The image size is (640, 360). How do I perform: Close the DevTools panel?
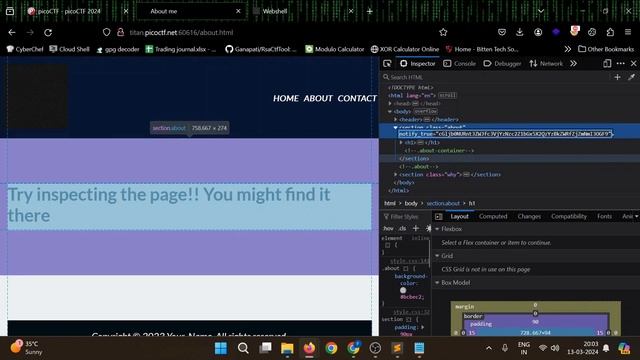click(x=633, y=64)
